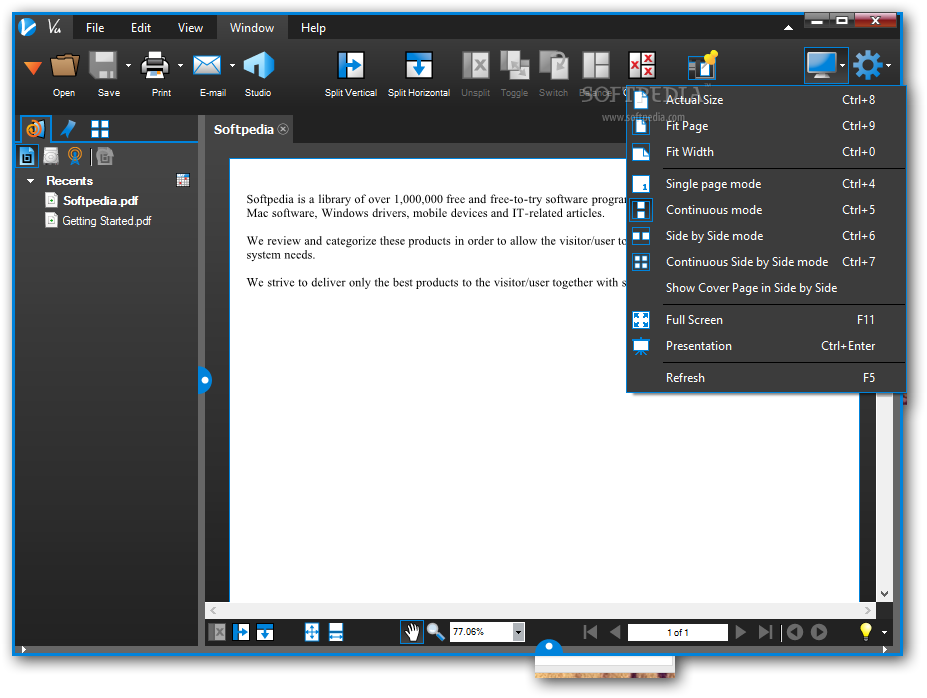Click the calendar icon beside Recents
The width and height of the screenshot is (927, 698).
[183, 180]
